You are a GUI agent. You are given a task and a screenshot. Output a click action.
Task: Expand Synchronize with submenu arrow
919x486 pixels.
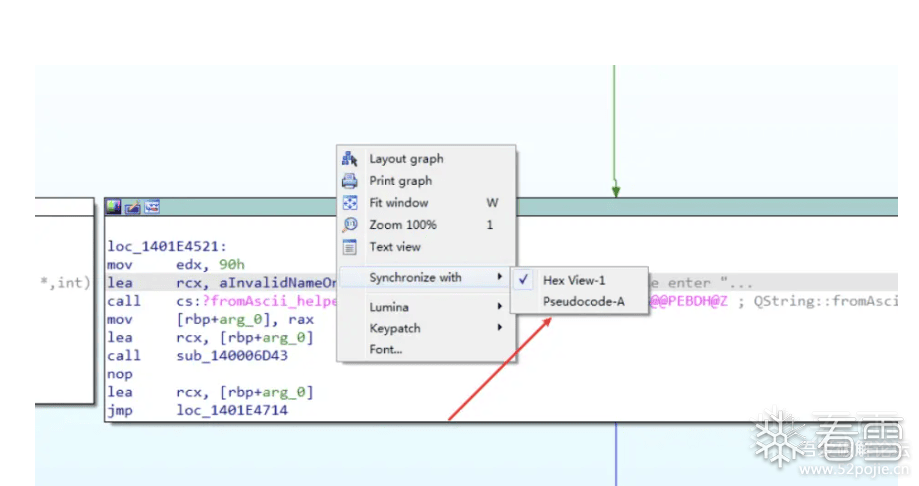pyautogui.click(x=500, y=277)
